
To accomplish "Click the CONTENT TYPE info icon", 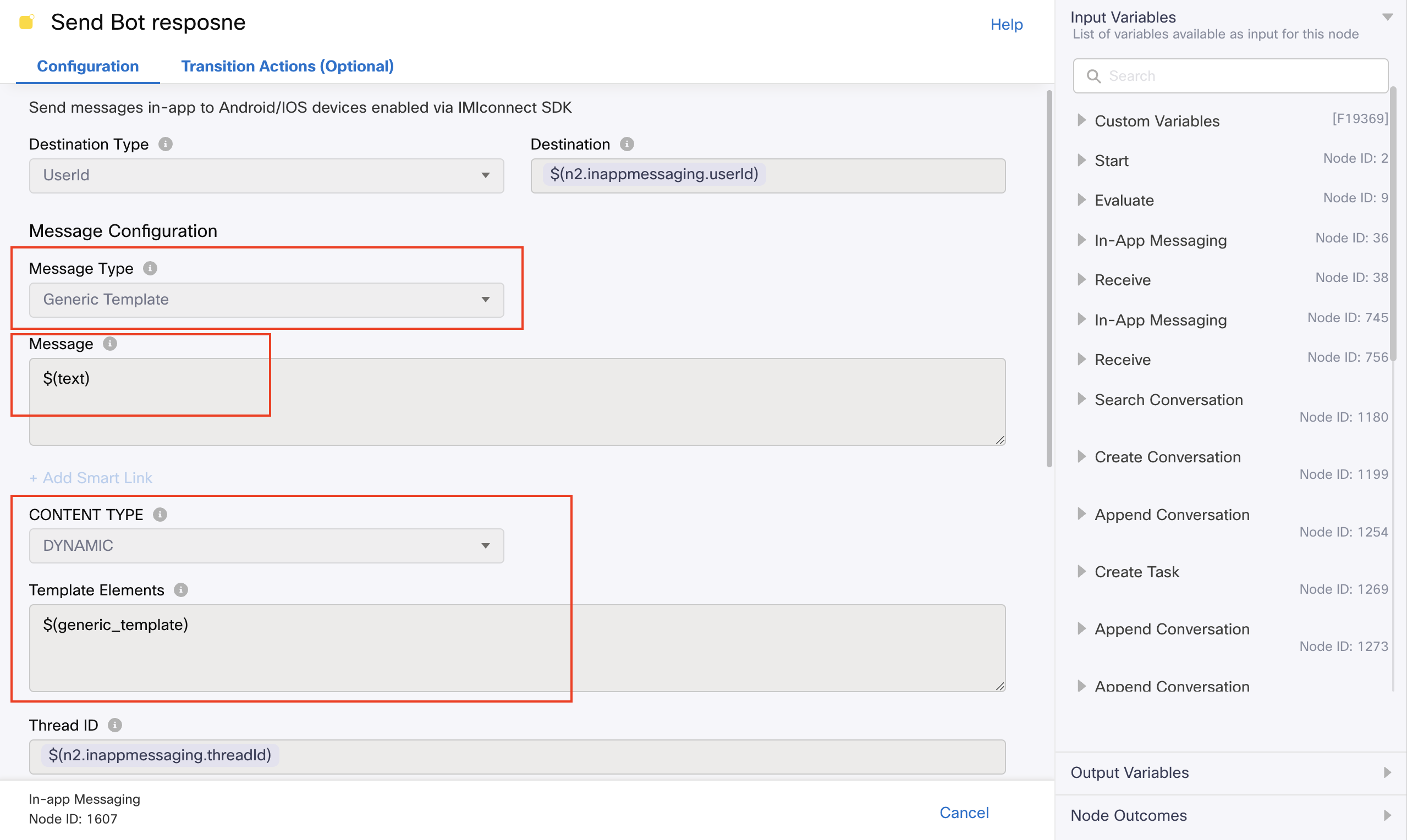I will (160, 515).
